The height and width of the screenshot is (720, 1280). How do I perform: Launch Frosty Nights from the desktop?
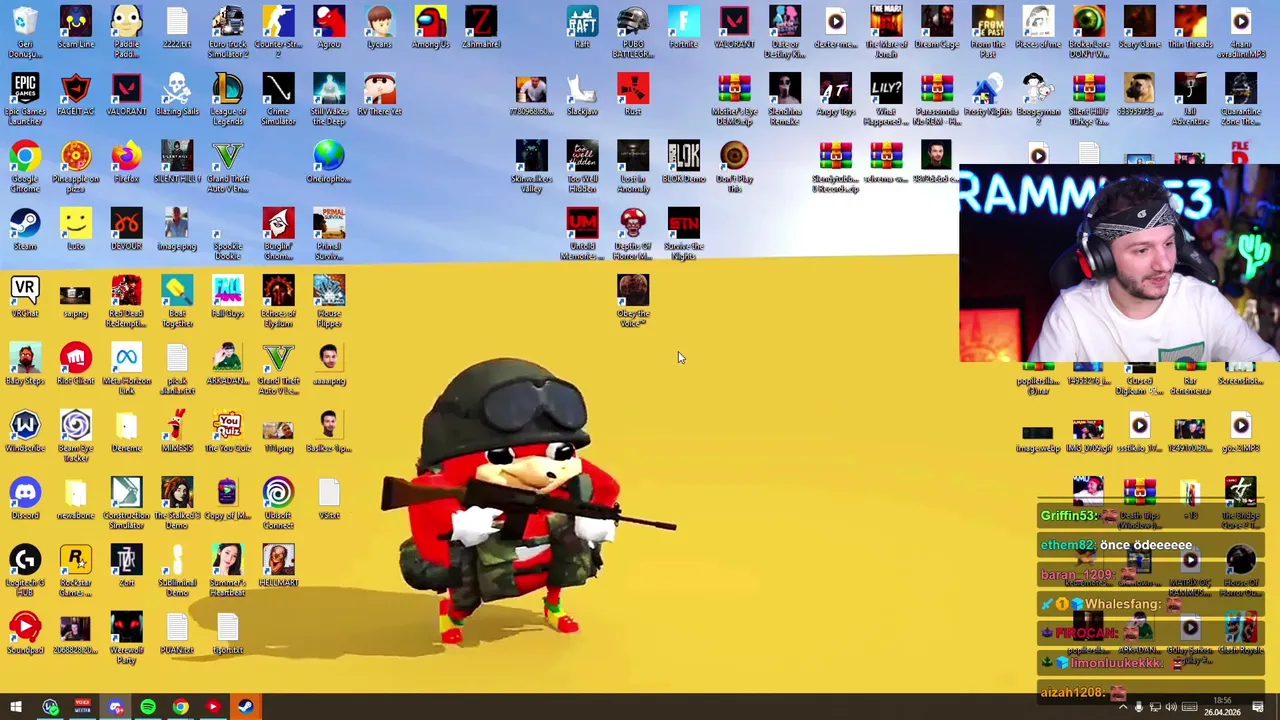pyautogui.click(x=988, y=95)
